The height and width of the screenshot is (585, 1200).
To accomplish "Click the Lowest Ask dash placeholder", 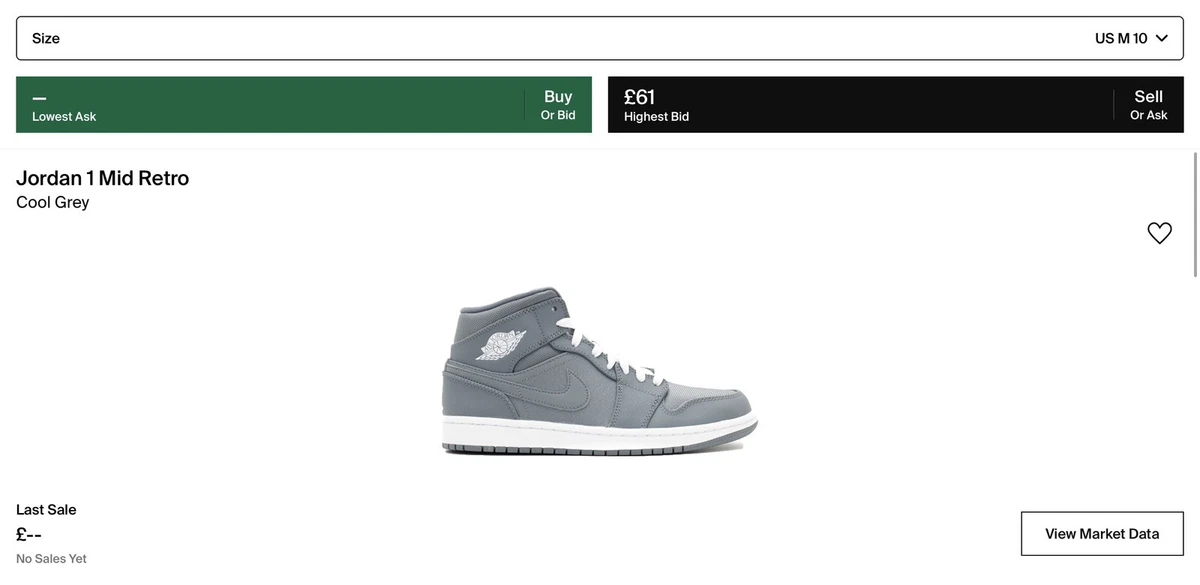I will pyautogui.click(x=39, y=99).
